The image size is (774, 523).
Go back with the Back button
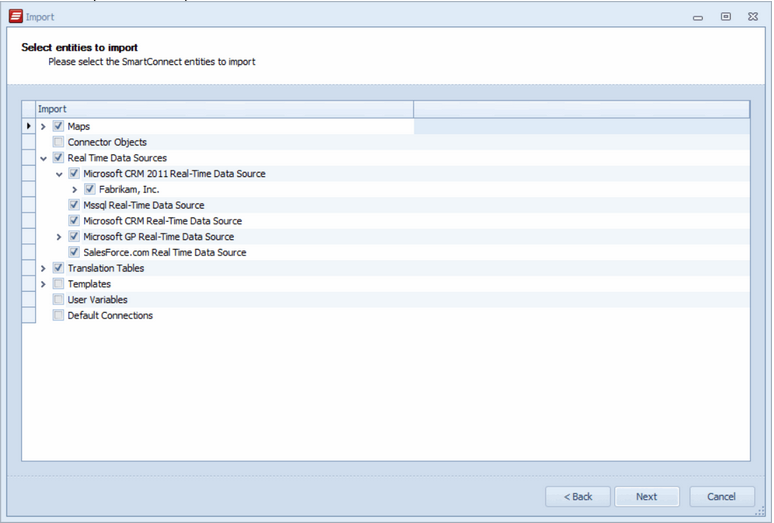[578, 496]
